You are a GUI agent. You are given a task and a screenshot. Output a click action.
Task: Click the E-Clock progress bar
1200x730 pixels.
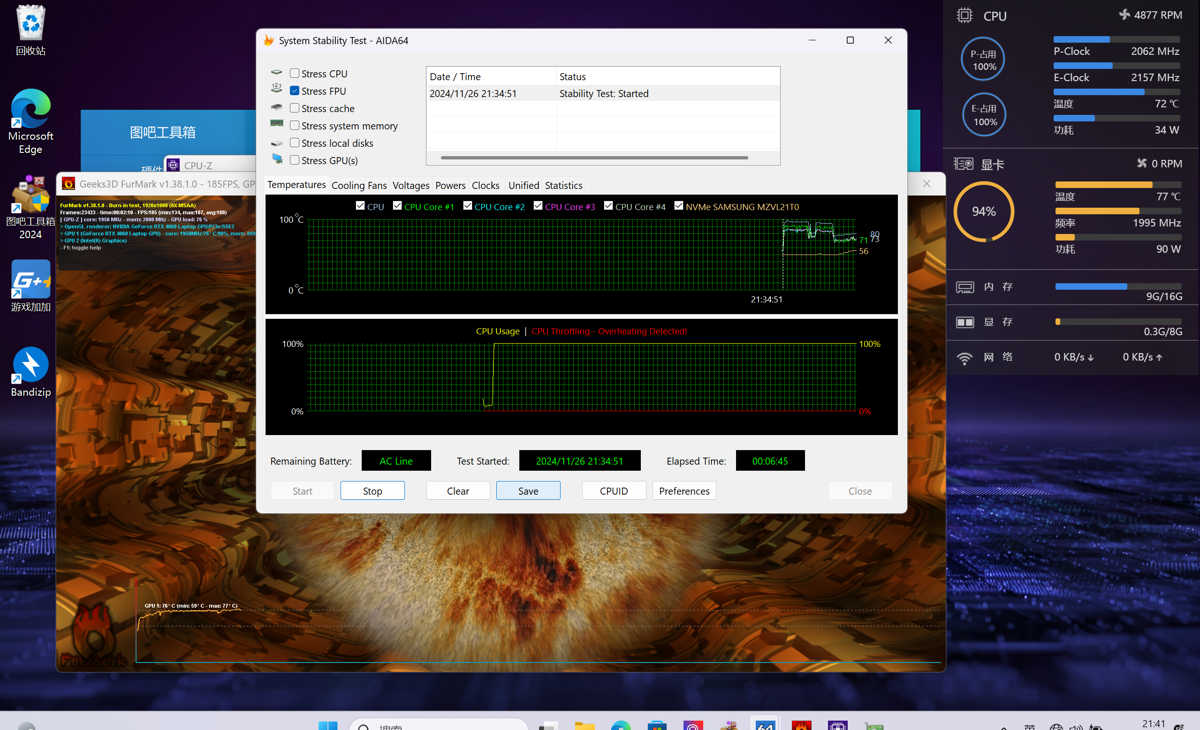point(1117,65)
